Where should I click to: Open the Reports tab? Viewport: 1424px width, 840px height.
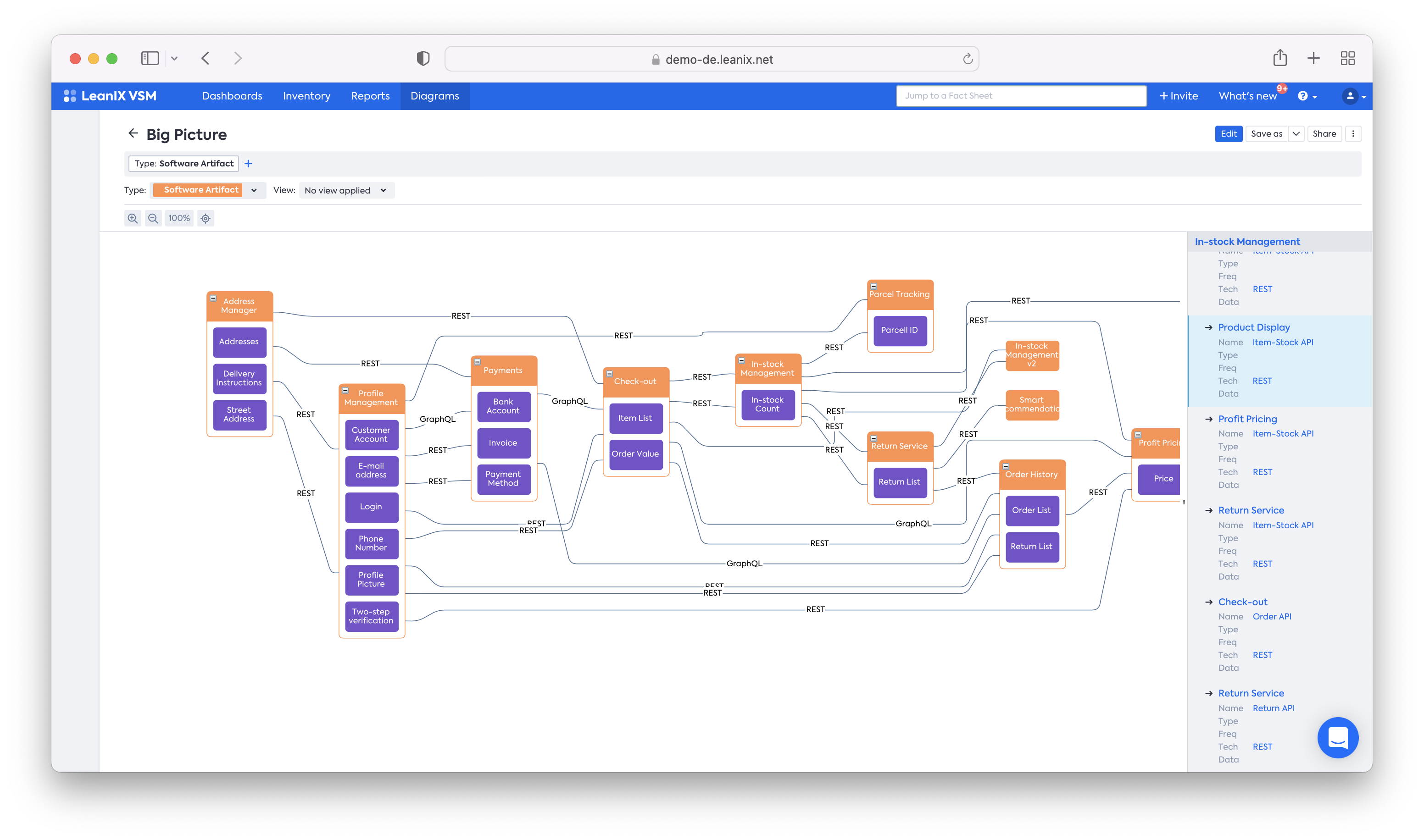tap(370, 96)
